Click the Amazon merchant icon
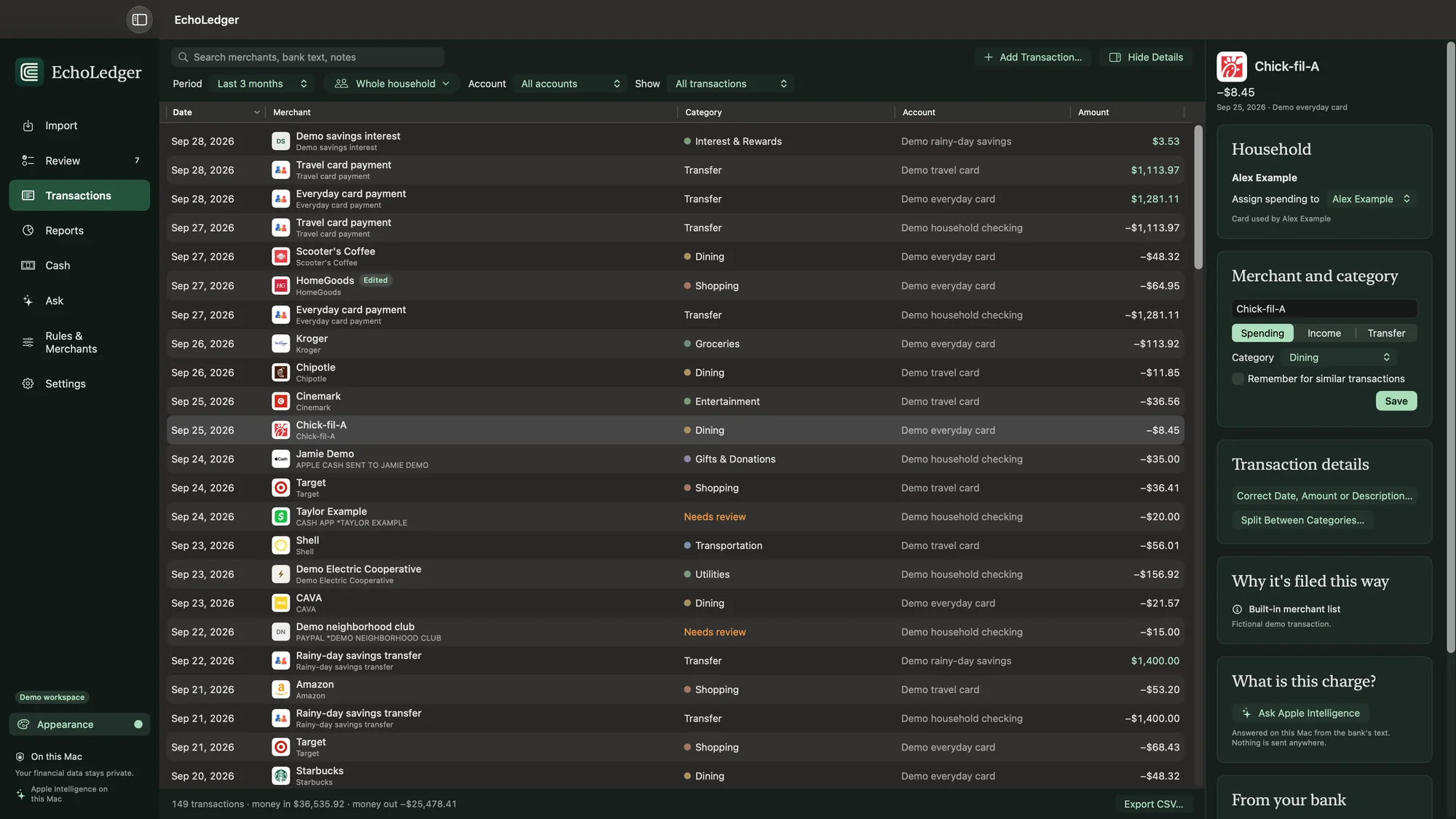Image resolution: width=1456 pixels, height=819 pixels. (x=281, y=689)
